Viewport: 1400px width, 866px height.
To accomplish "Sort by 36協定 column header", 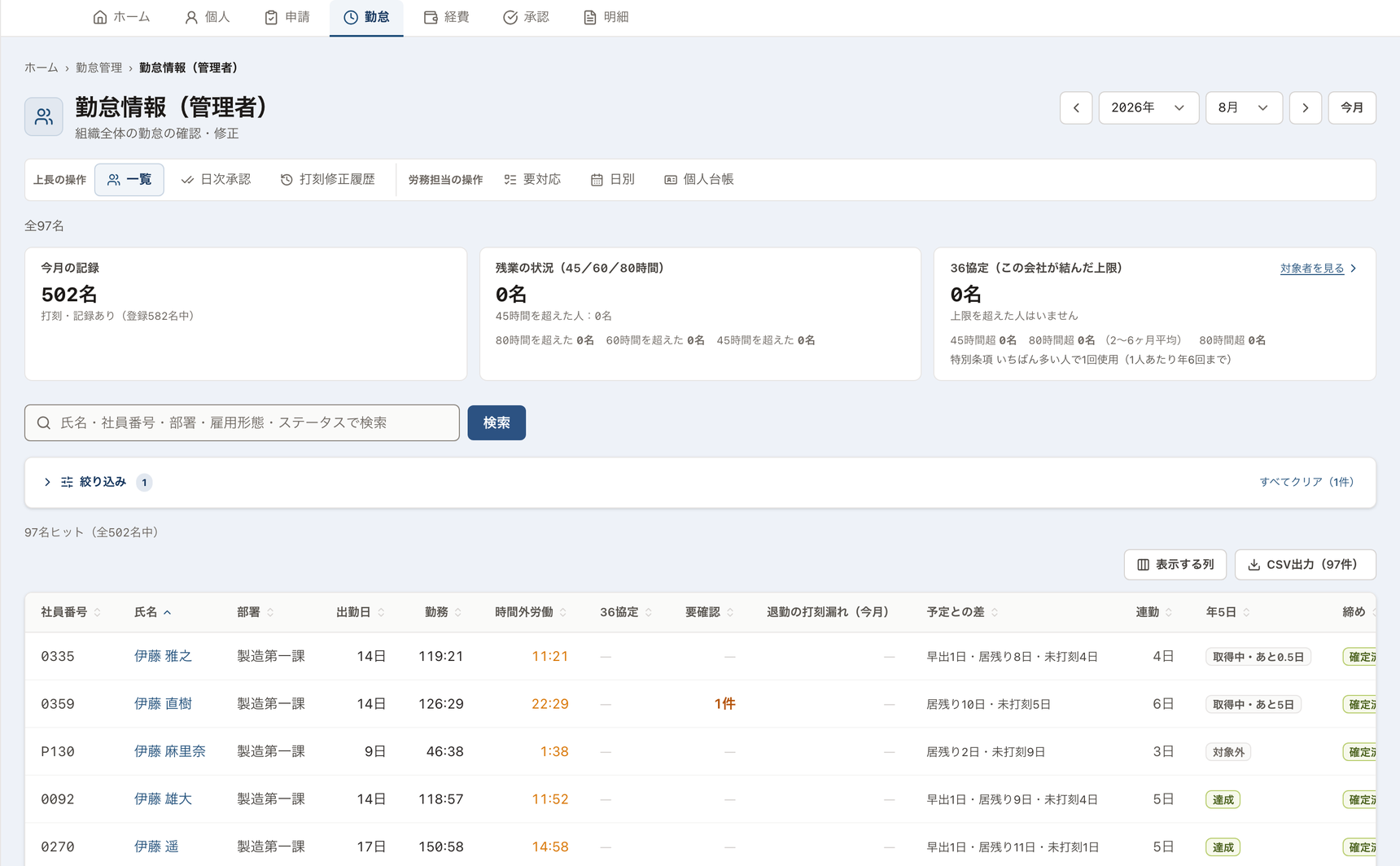I will [x=626, y=612].
